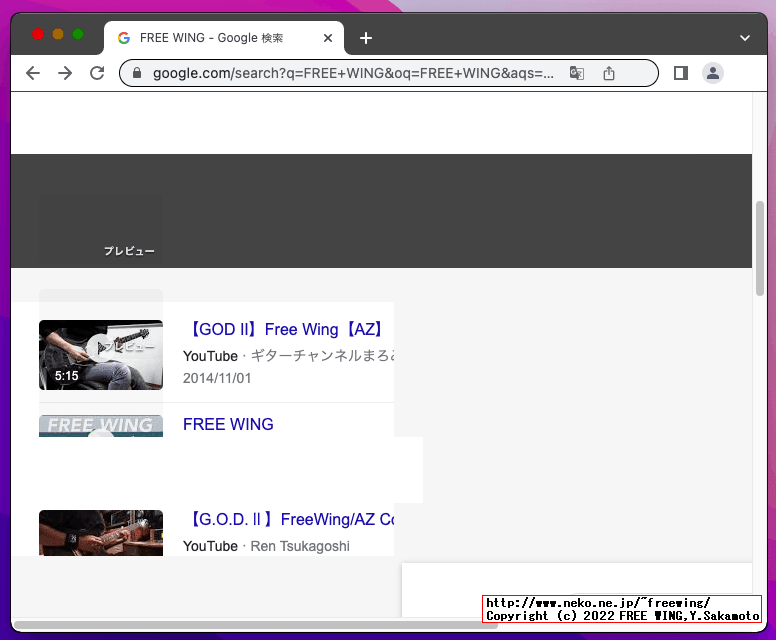This screenshot has width=776, height=640.
Task: Play the 5:15 guitar video thumbnail
Action: [x=101, y=355]
